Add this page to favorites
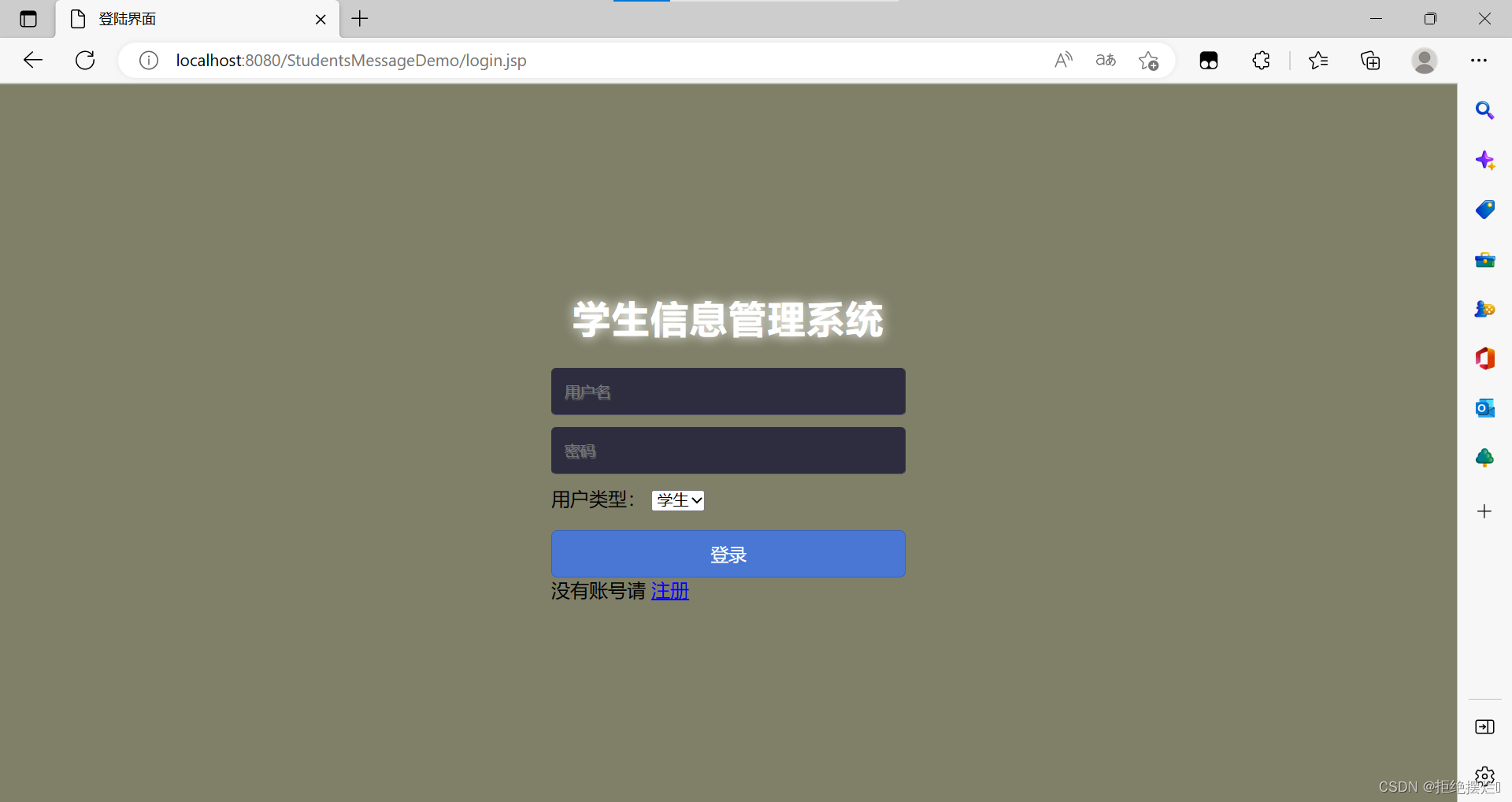 tap(1148, 60)
